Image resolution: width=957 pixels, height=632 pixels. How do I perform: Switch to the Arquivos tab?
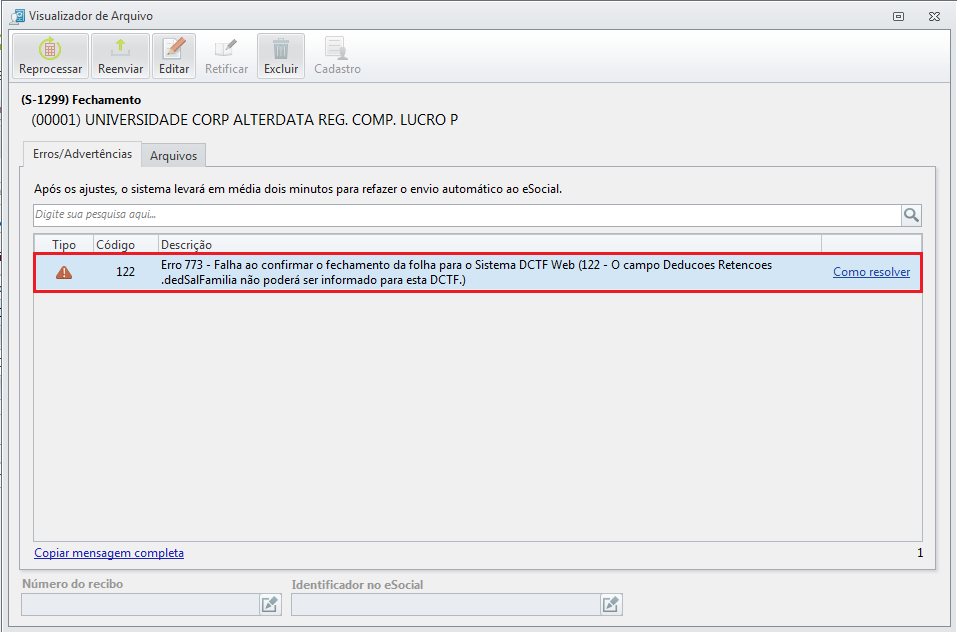coord(173,156)
